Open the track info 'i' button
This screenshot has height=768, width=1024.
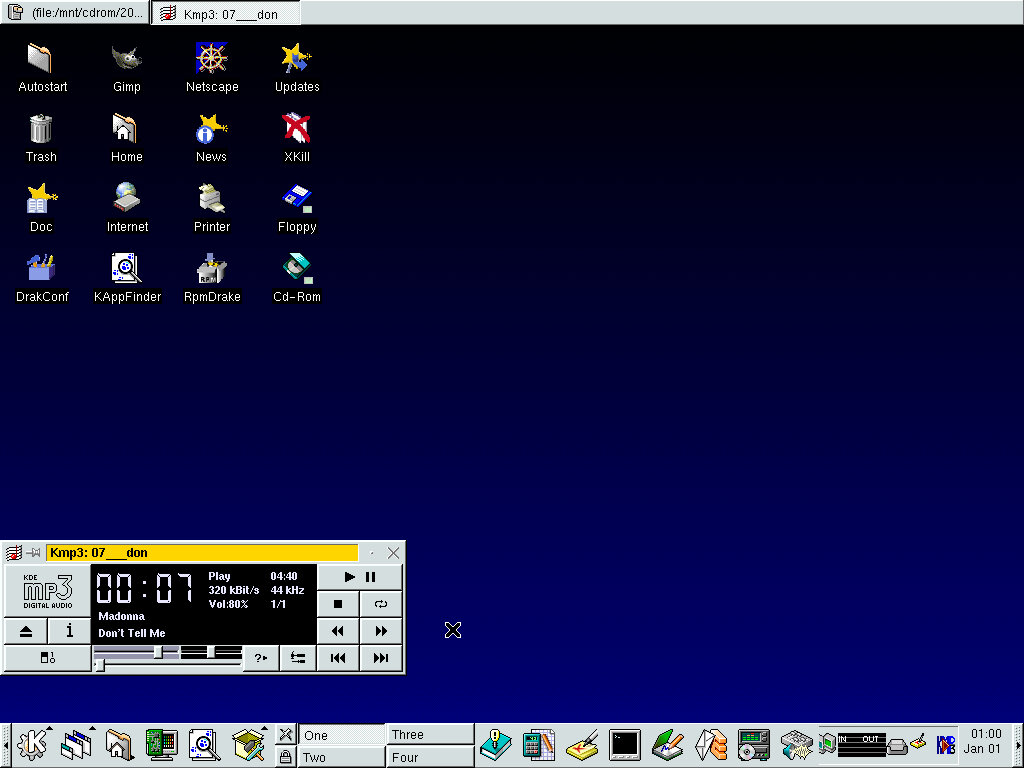69,631
